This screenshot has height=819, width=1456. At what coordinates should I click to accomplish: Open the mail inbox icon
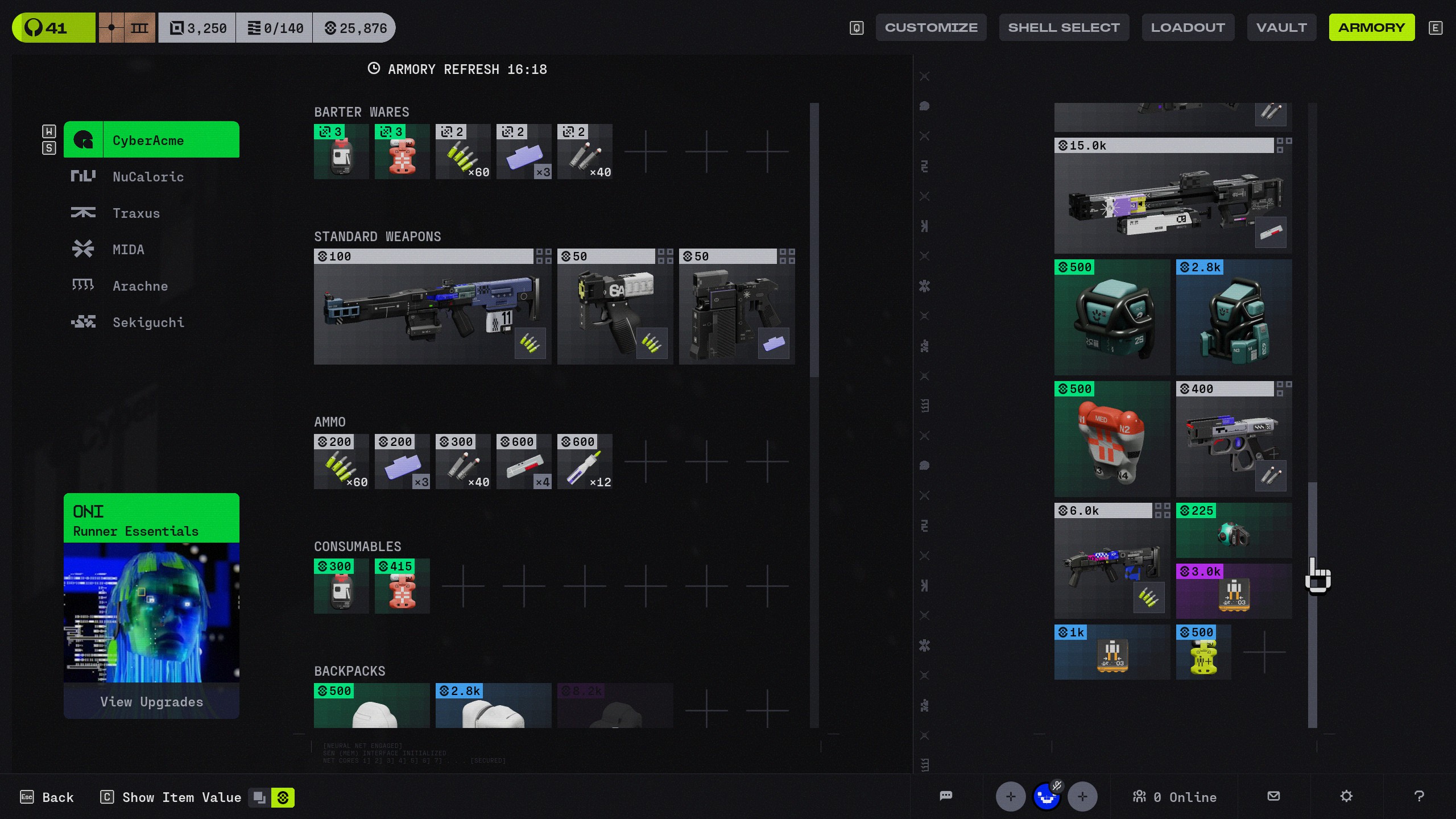coord(1273,796)
